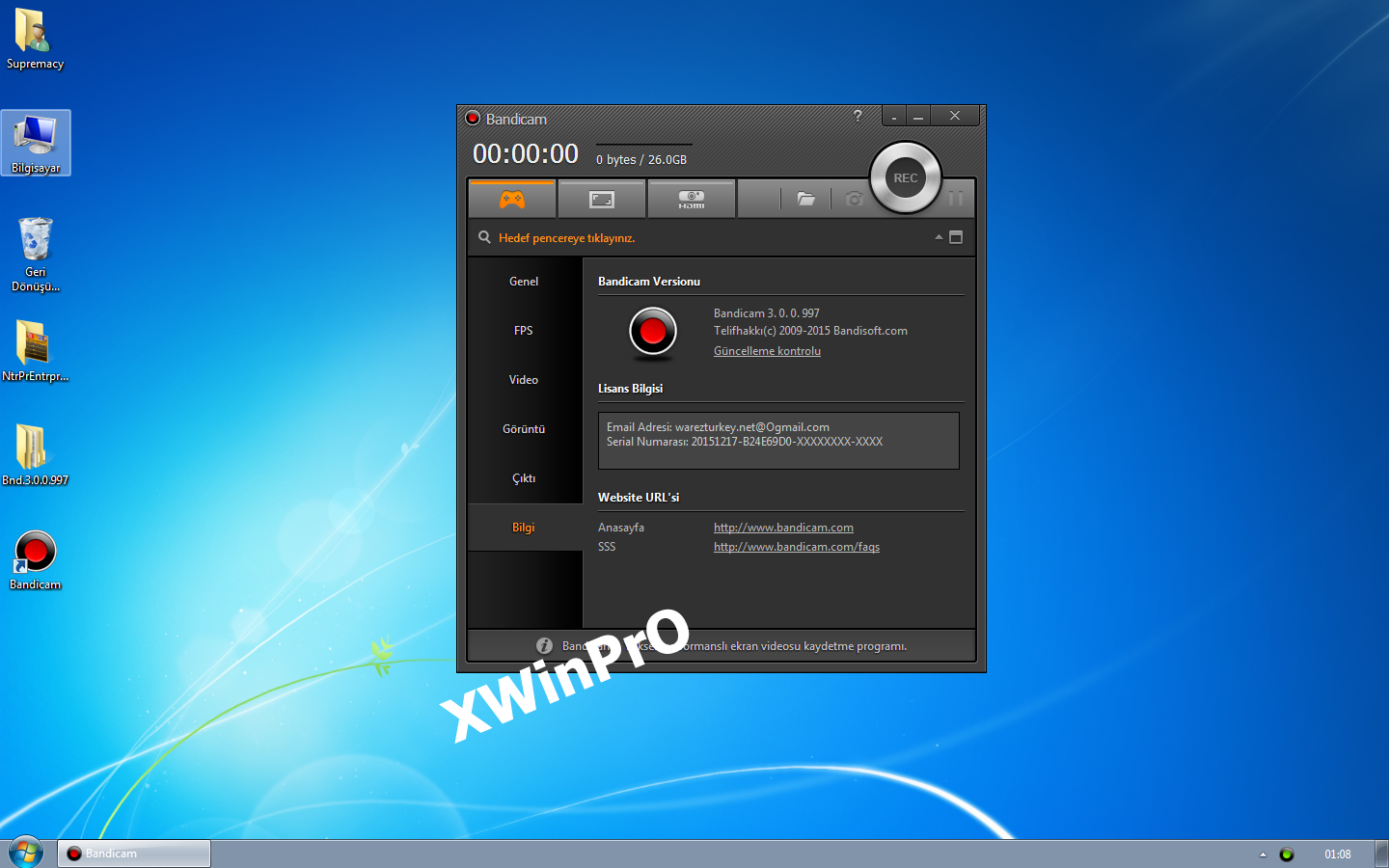Viewport: 1389px width, 868px height.
Task: Select the Geri Dönüşüm recycle bin icon
Action: pos(36,255)
